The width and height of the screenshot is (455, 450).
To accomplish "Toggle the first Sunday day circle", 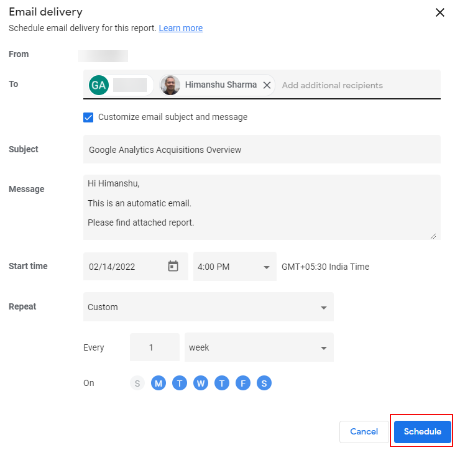I will 137,383.
